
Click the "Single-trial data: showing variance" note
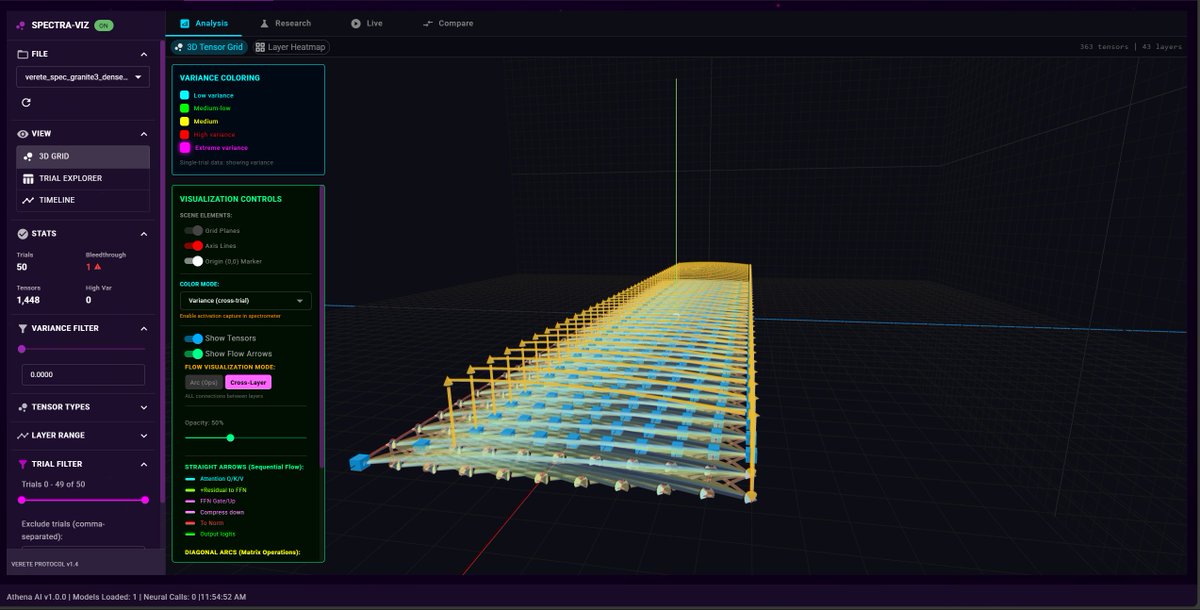(x=226, y=162)
